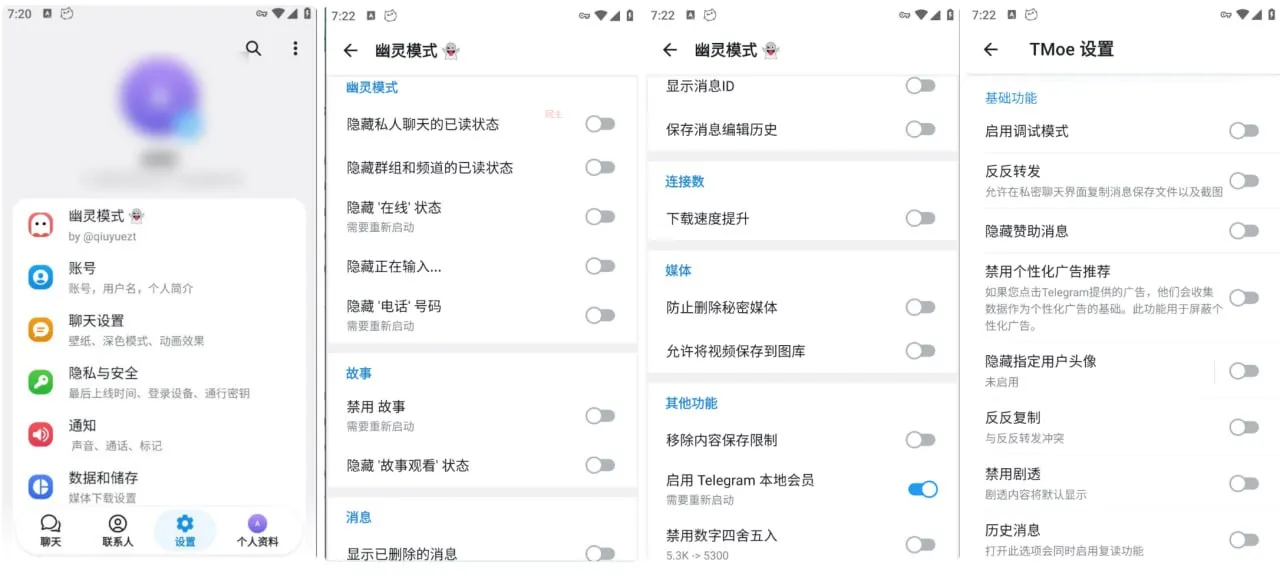Image resolution: width=1280 pixels, height=577 pixels.
Task: Tap the back arrow on TMoe 设置 page
Action: point(990,49)
